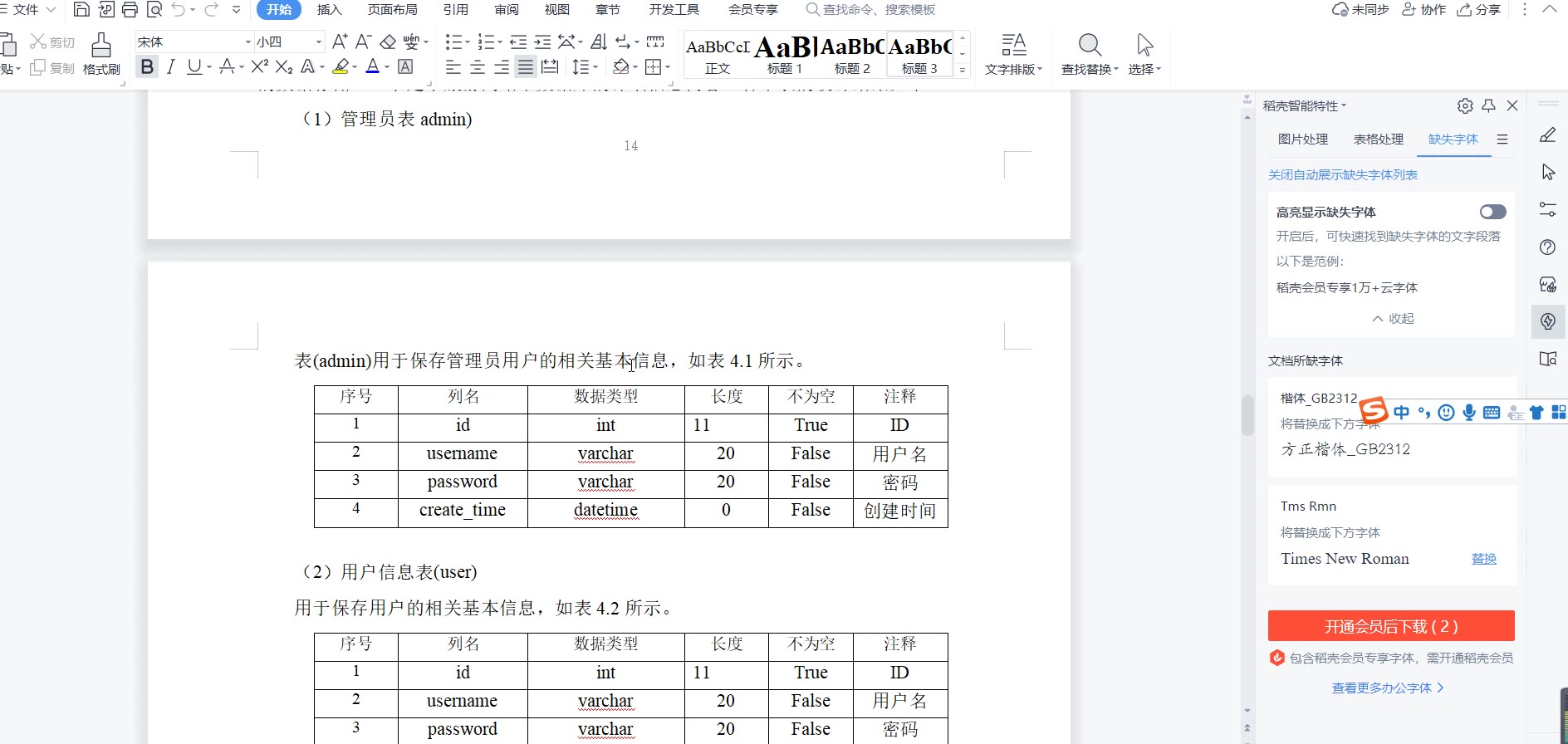1568x744 pixels.
Task: Toggle Italic formatting
Action: pyautogui.click(x=170, y=66)
